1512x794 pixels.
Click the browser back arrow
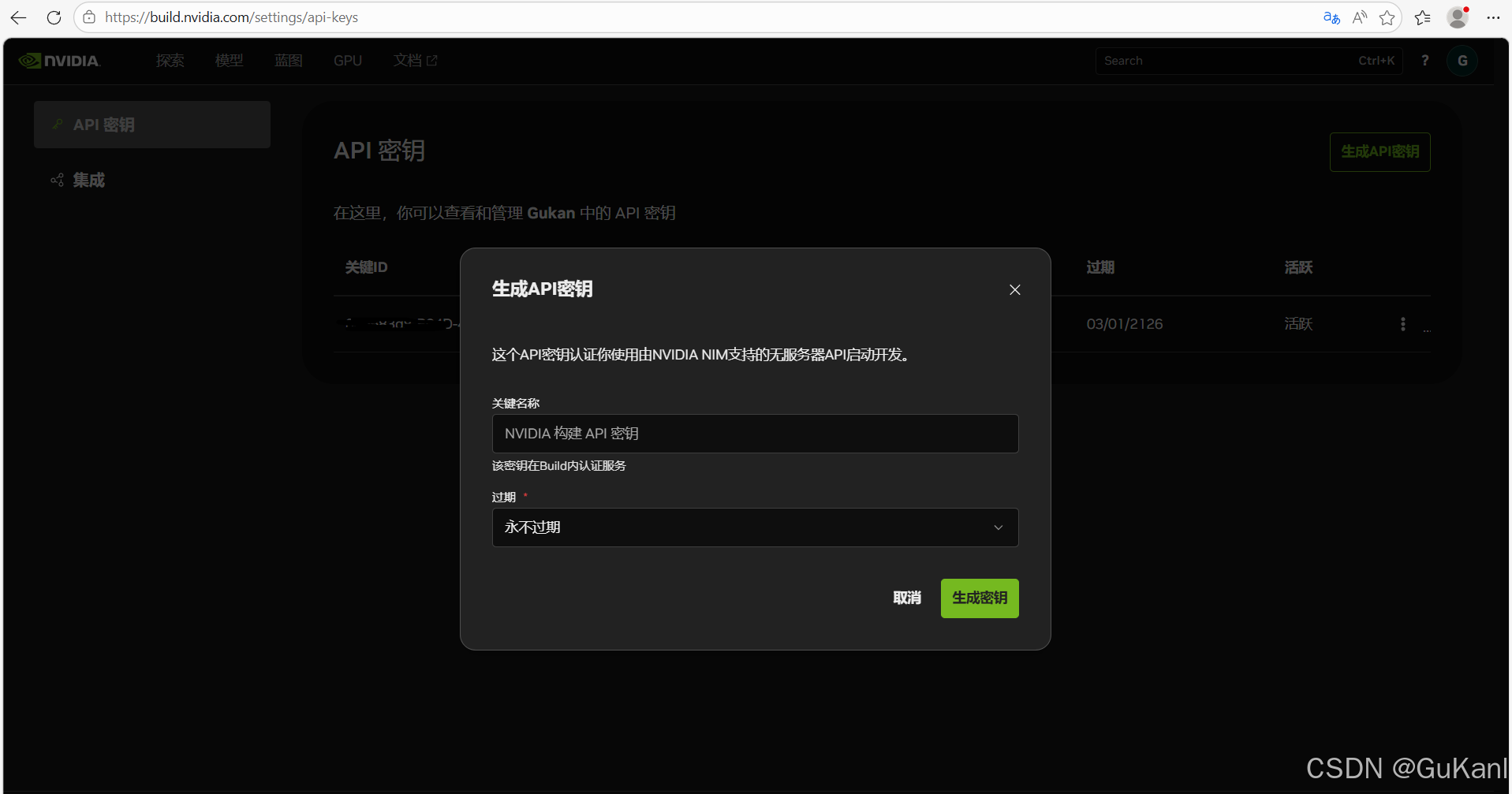click(19, 17)
